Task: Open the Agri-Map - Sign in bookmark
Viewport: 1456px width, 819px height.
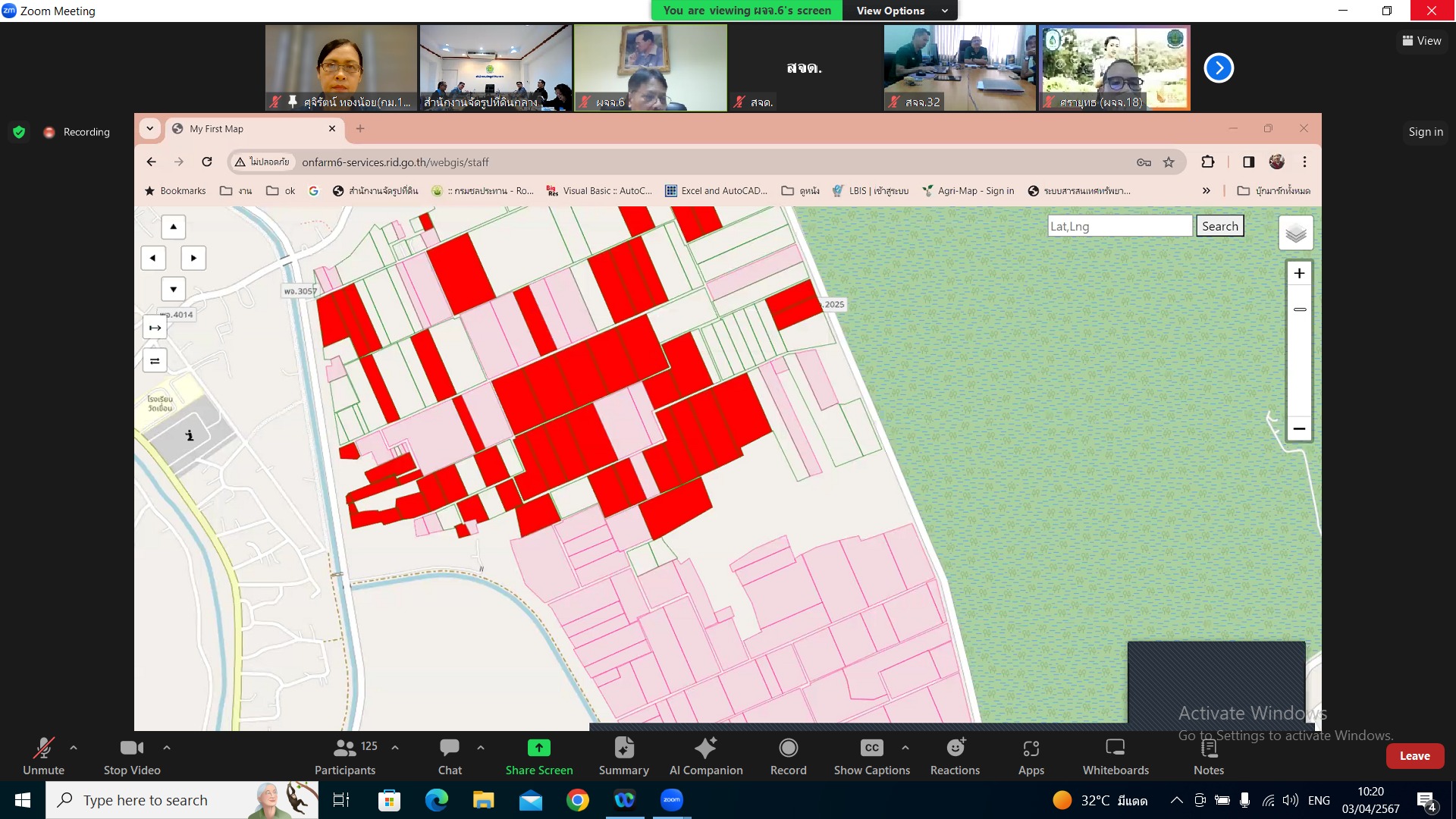Action: pyautogui.click(x=968, y=191)
